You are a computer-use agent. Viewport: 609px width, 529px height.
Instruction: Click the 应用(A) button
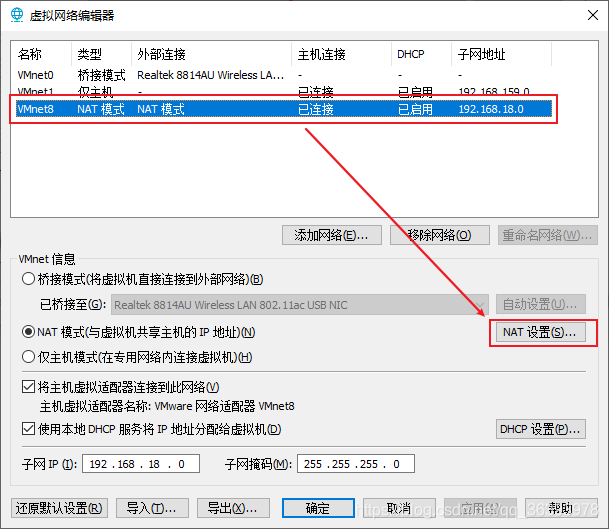[480, 508]
